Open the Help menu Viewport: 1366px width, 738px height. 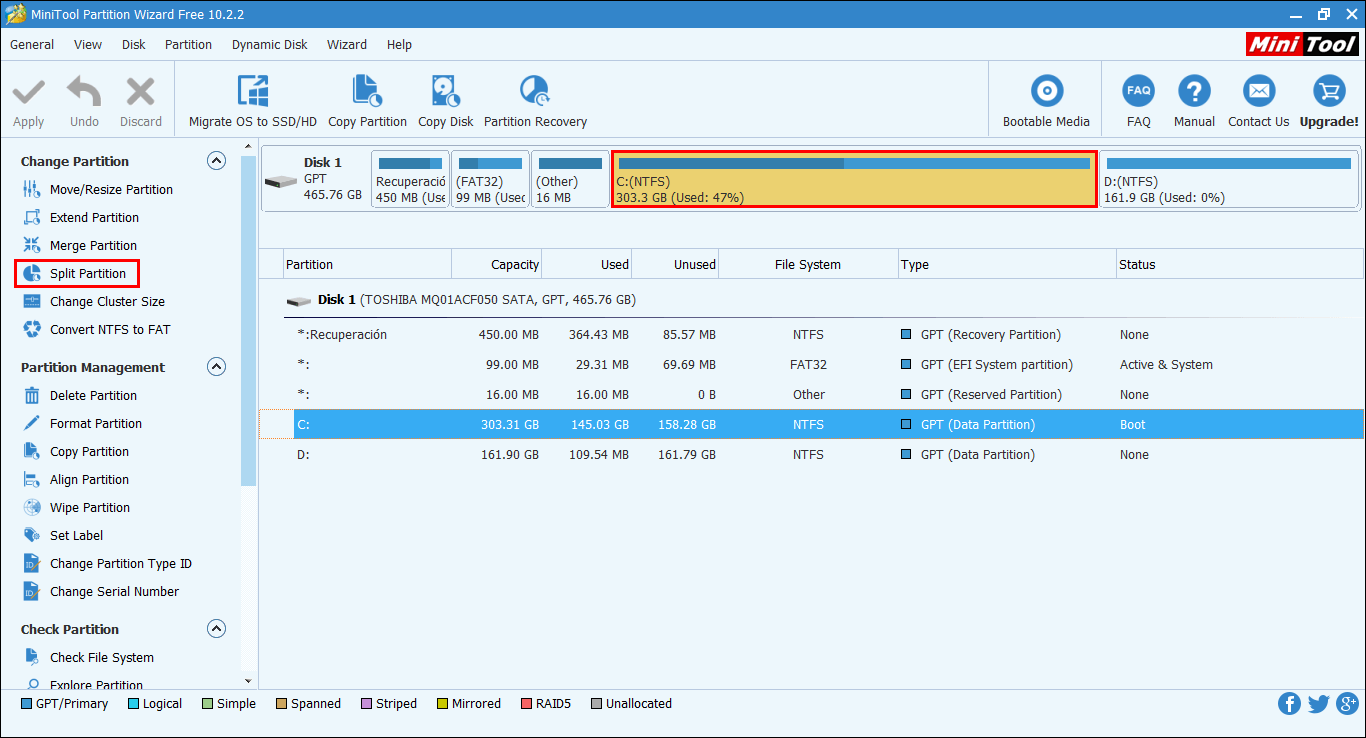(399, 44)
